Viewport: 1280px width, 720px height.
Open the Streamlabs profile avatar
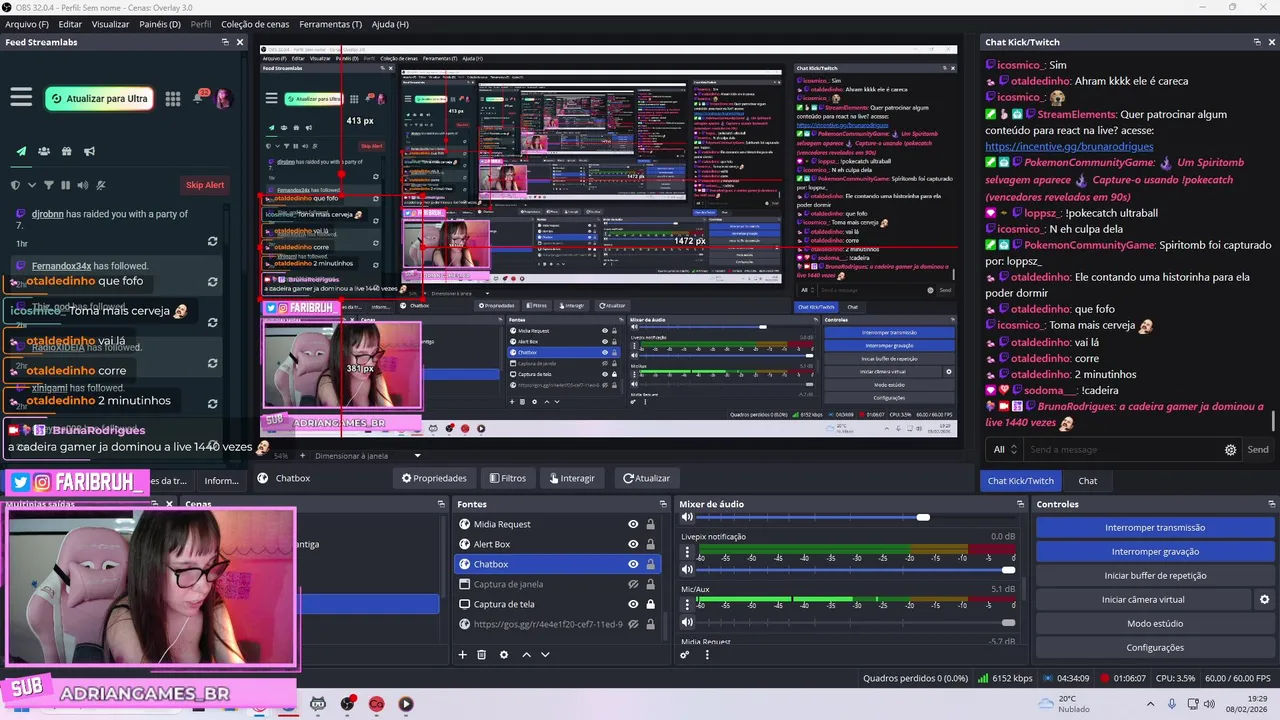pos(223,98)
